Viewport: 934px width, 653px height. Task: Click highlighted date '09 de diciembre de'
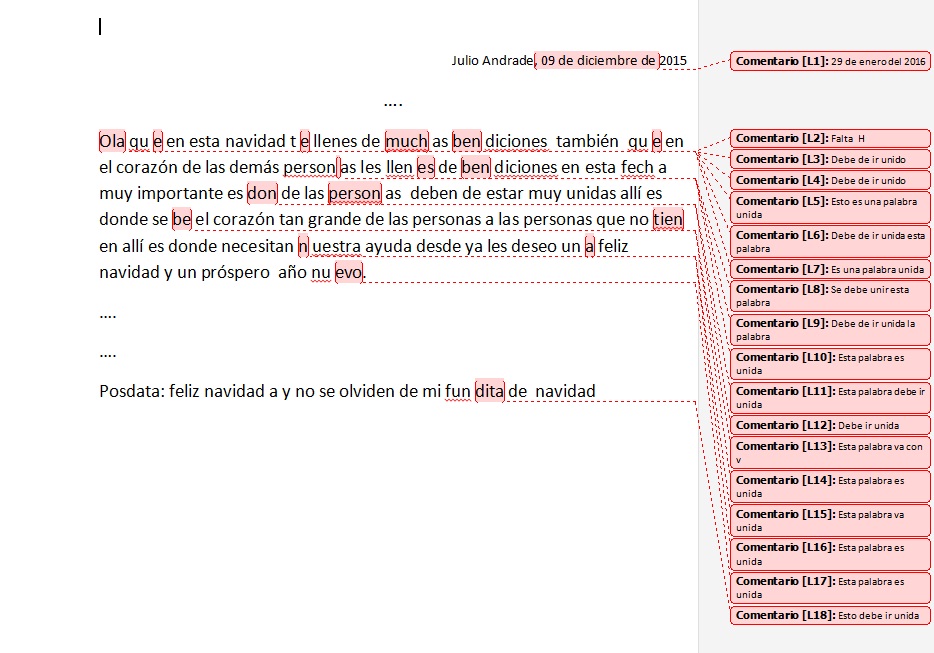pyautogui.click(x=597, y=60)
